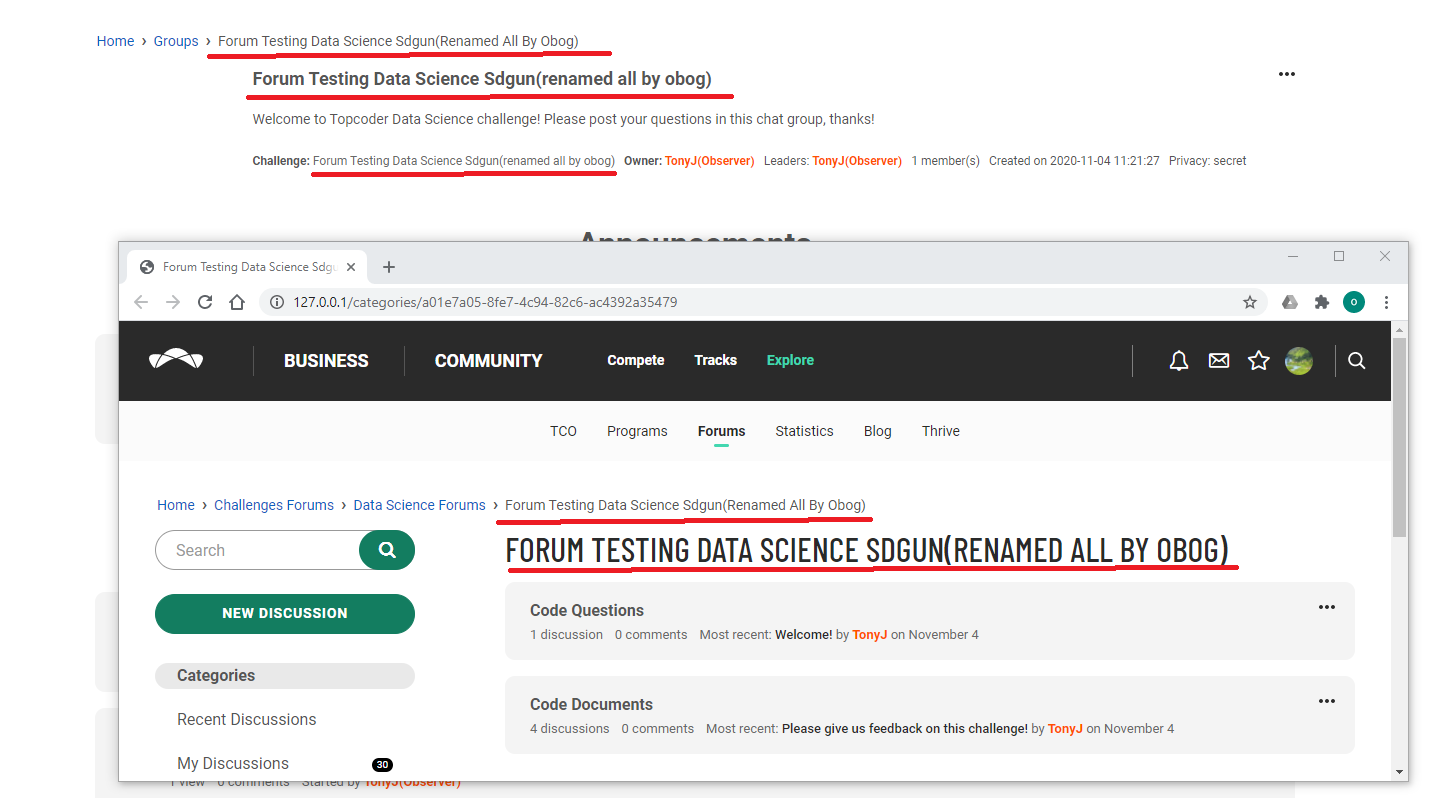Go to the Thrive tab
The image size is (1441, 798).
tap(941, 431)
